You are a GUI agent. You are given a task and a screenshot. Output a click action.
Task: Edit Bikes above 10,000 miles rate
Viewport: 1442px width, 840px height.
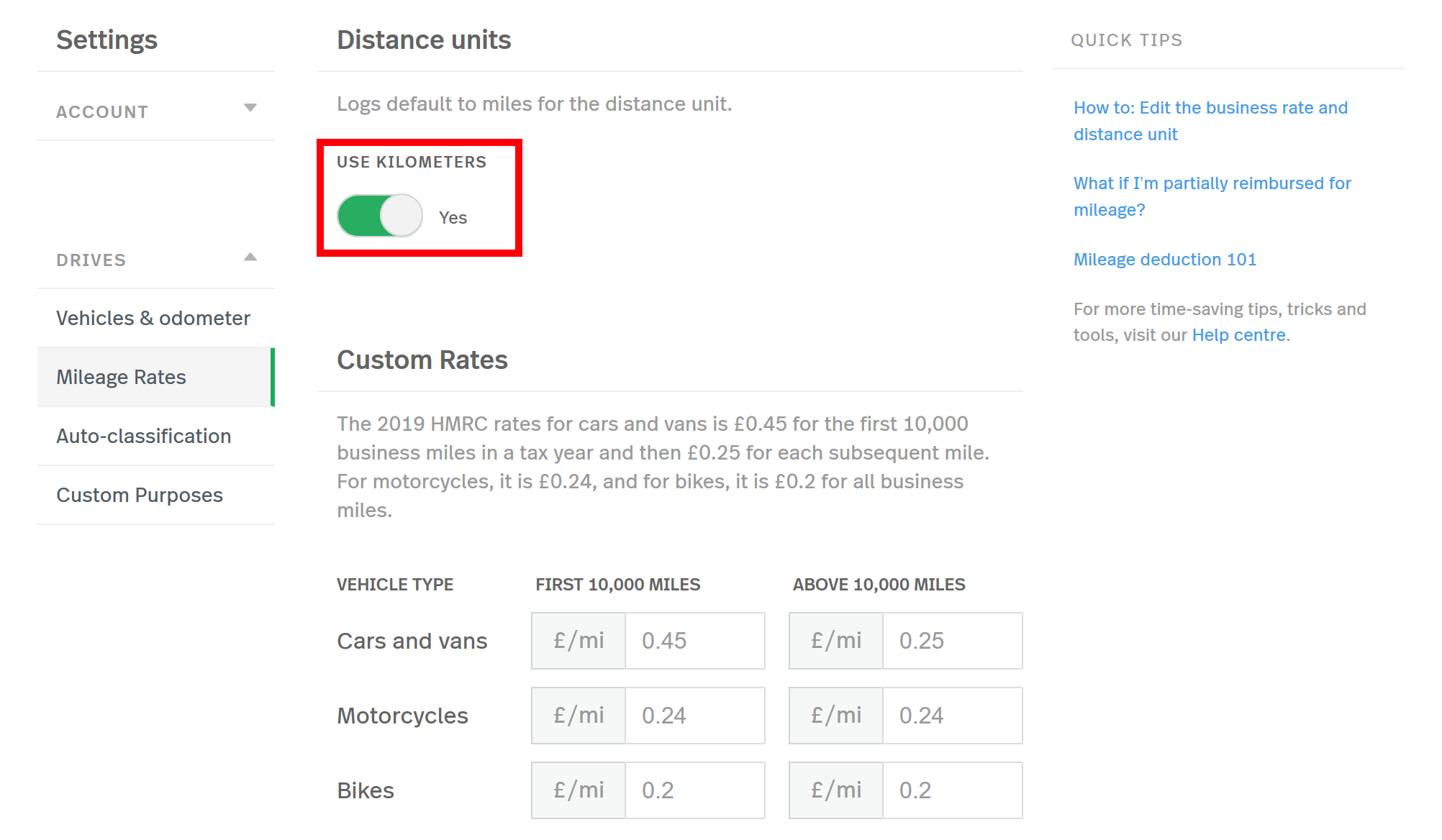952,790
